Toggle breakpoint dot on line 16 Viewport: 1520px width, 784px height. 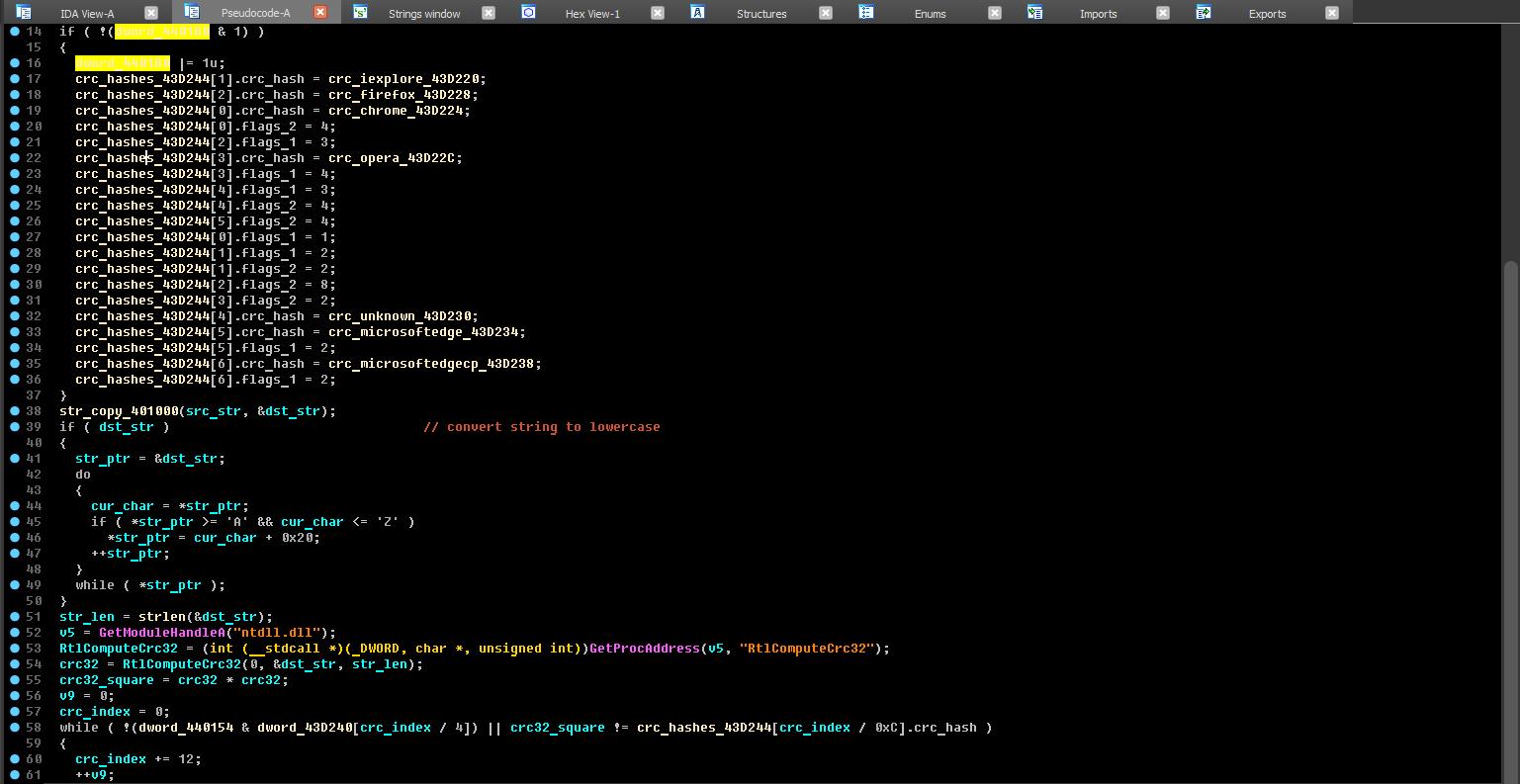[x=15, y=62]
